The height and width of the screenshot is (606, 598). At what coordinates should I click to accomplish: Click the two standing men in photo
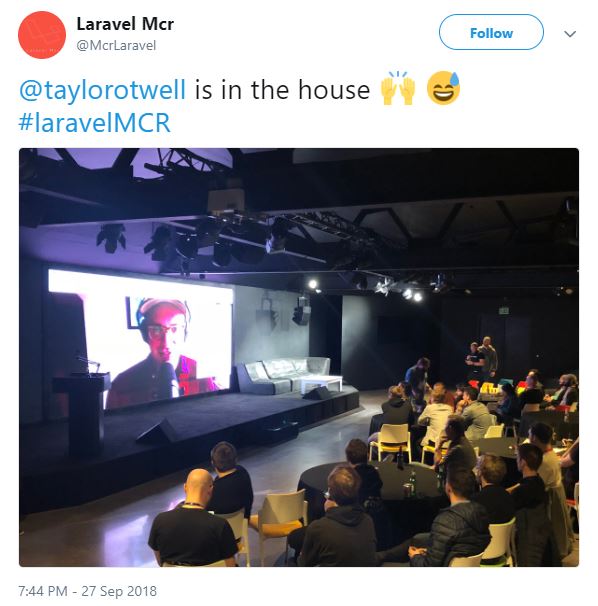click(481, 358)
